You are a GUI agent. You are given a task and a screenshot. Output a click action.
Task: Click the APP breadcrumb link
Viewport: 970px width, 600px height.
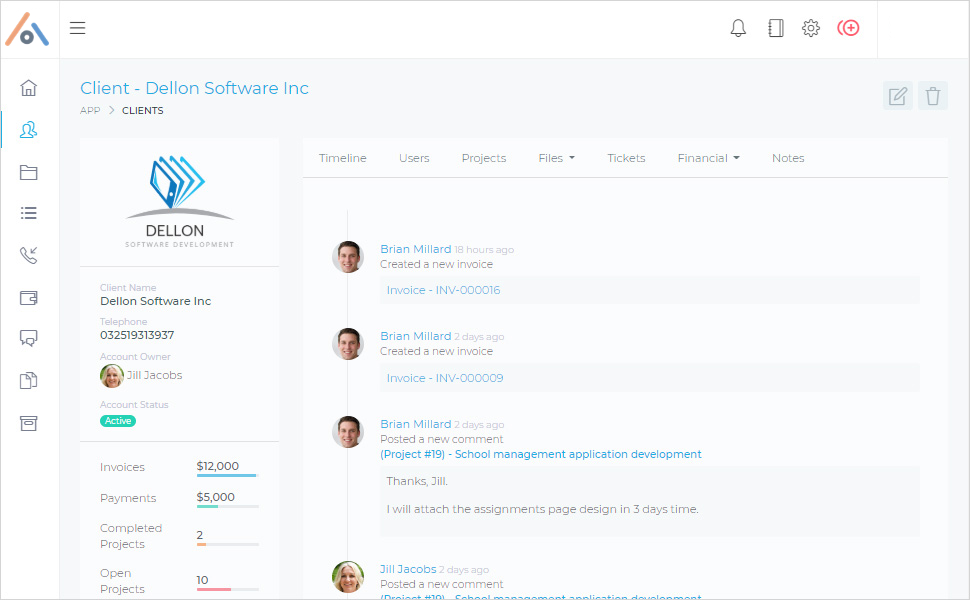(90, 111)
